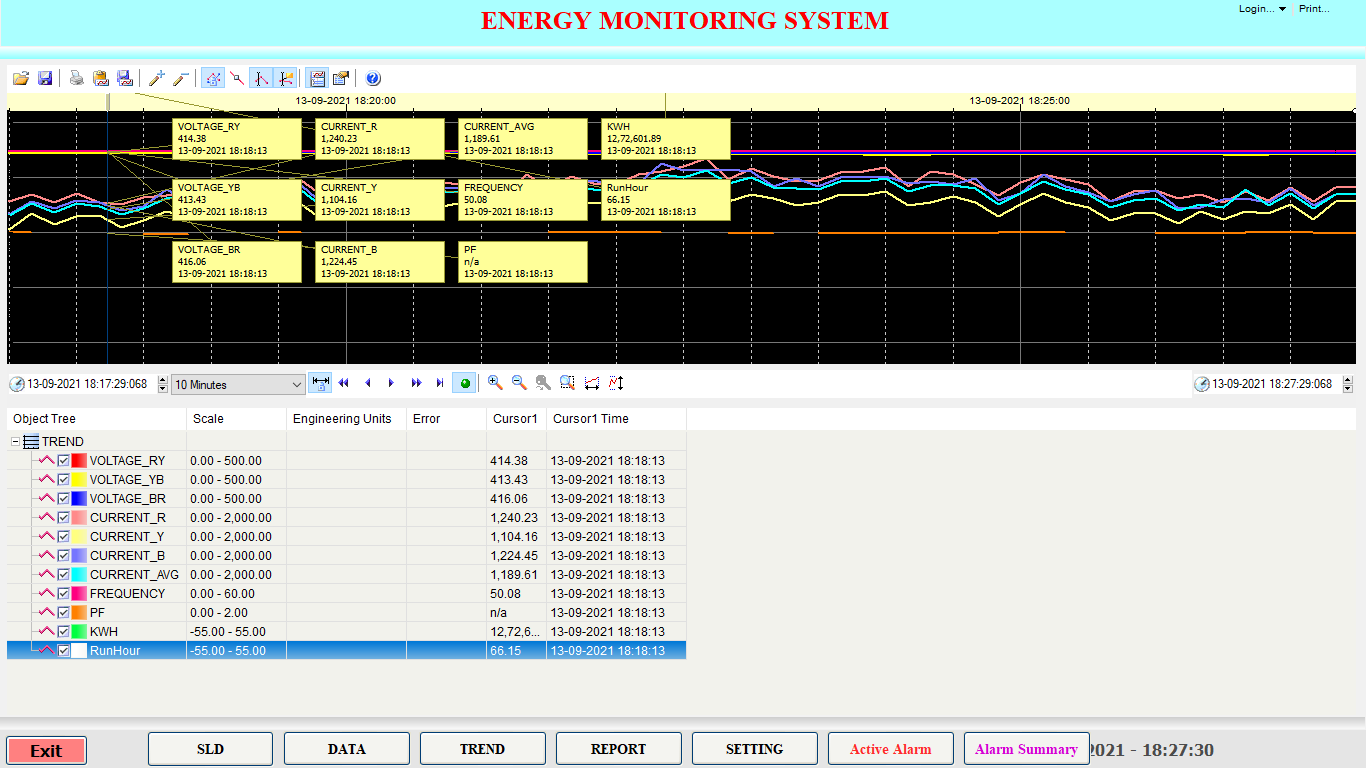Click the greyed undo zoom magnifier icon
The height and width of the screenshot is (768, 1366).
coord(543,383)
